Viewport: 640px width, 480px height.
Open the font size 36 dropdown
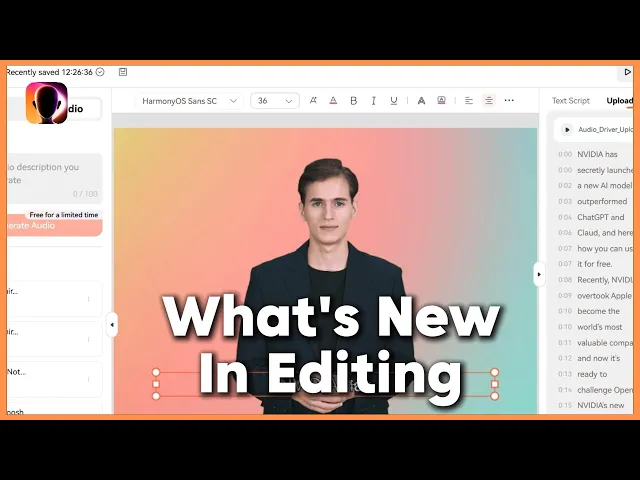(x=275, y=101)
